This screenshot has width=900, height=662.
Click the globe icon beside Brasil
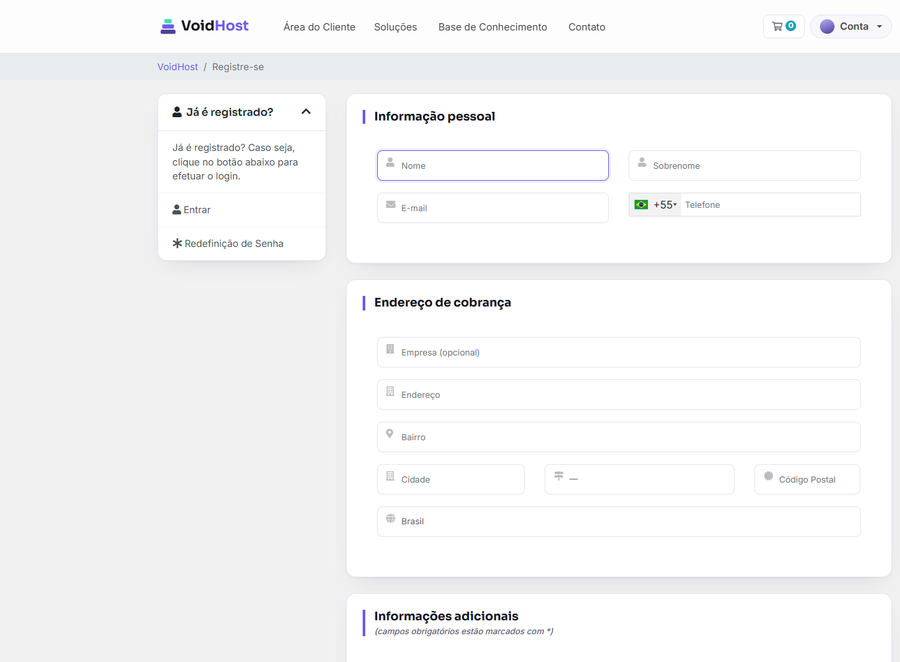click(390, 518)
